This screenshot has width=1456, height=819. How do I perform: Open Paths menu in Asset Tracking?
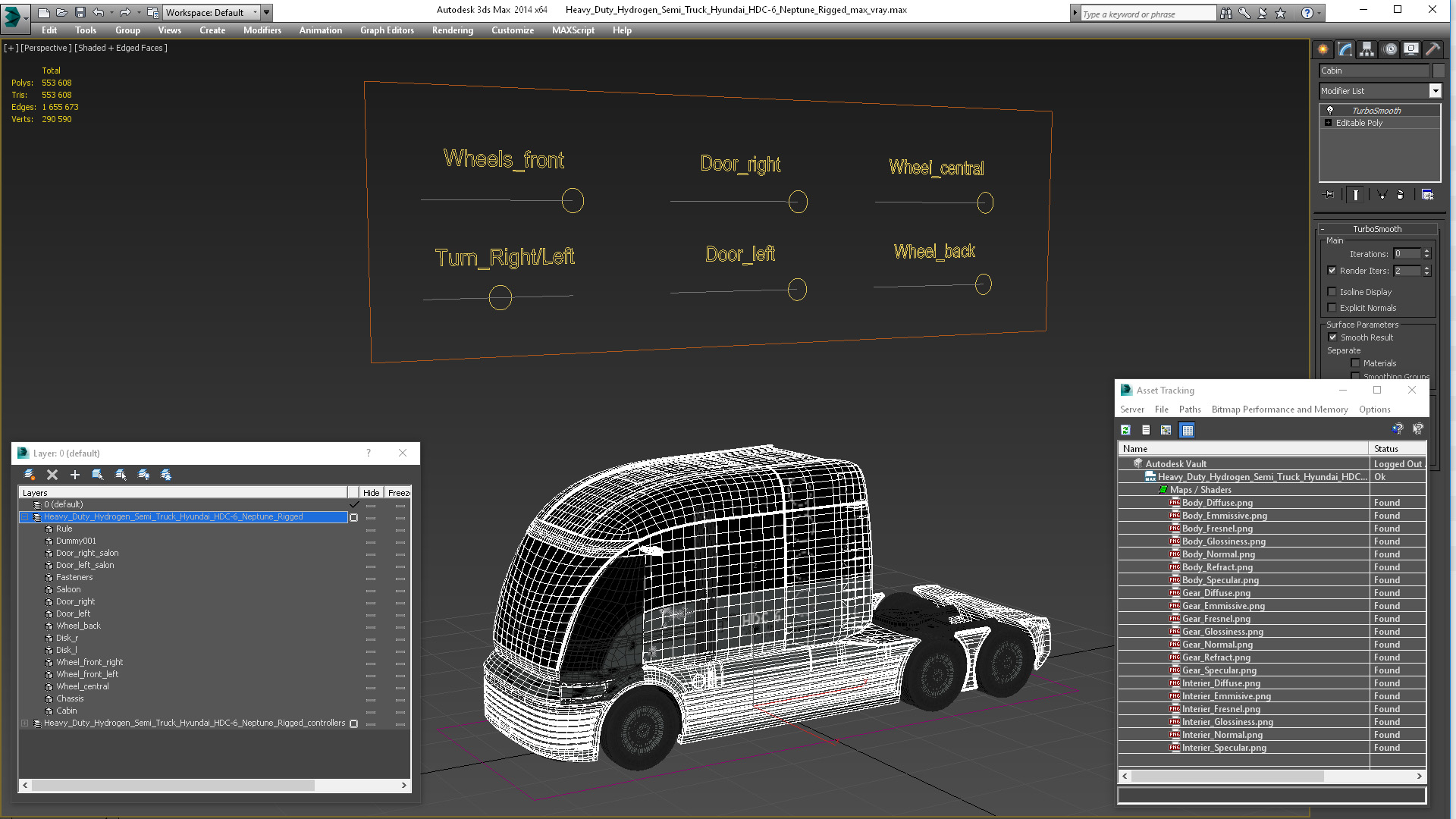point(1190,409)
